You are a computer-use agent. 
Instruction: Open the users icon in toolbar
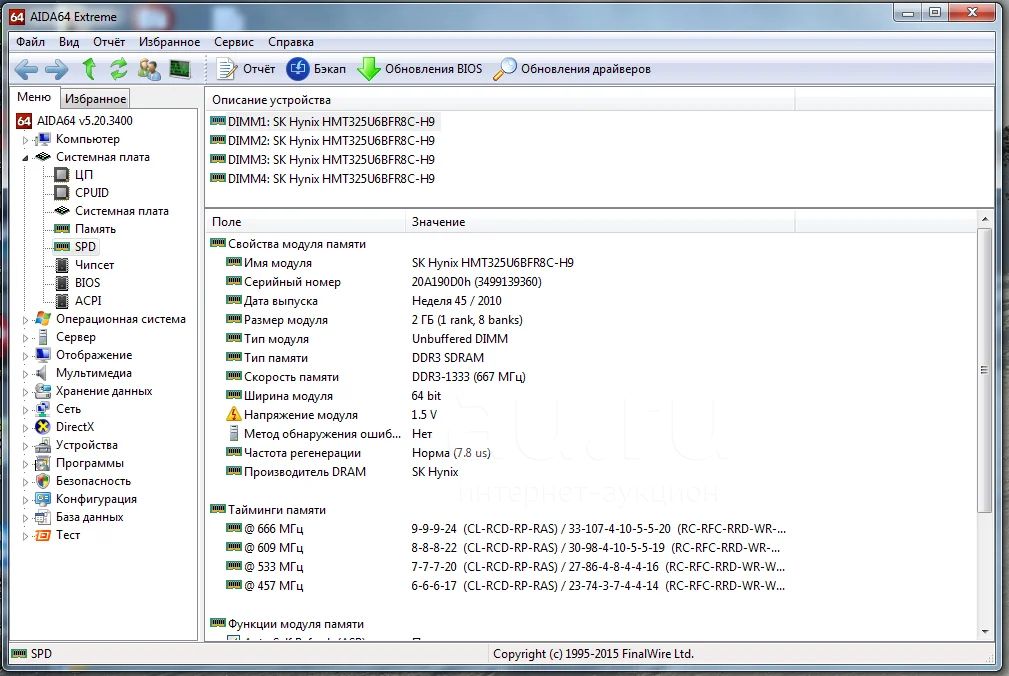click(149, 69)
